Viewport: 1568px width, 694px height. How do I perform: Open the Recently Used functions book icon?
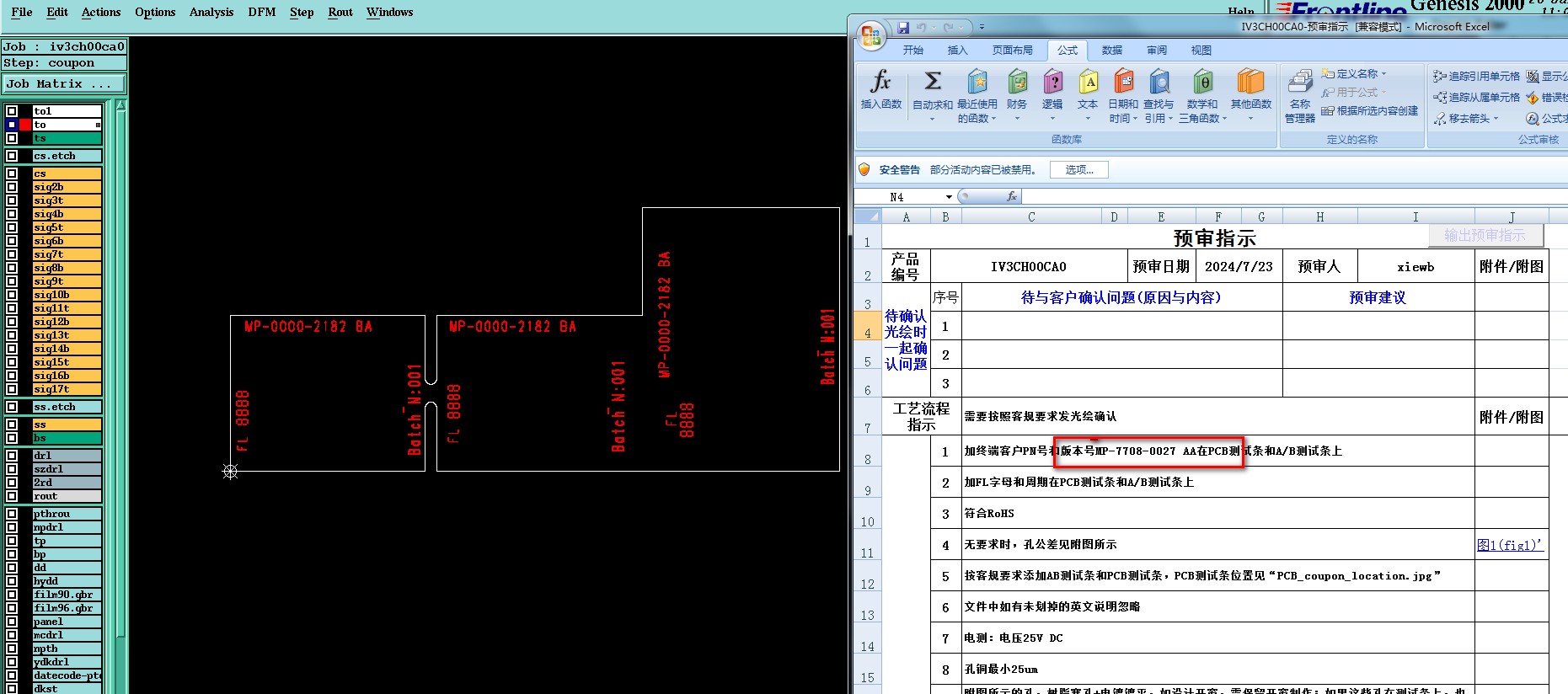977,82
